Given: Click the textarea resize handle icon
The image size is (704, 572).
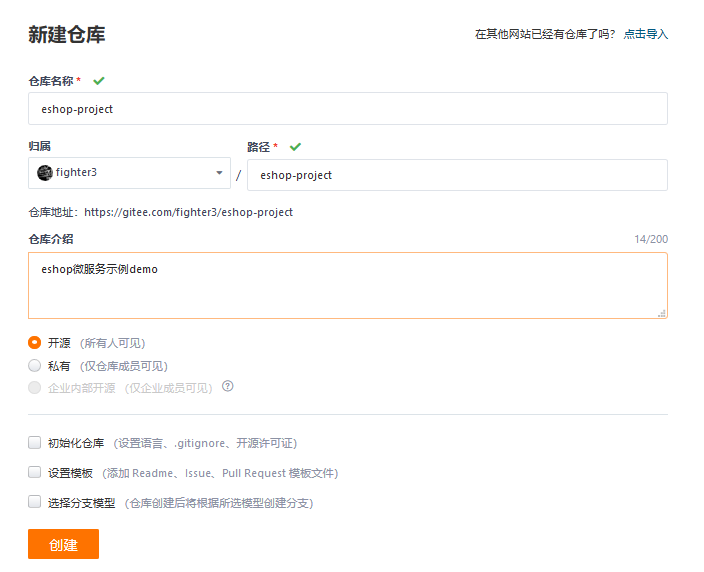Looking at the screenshot, I should 662,313.
